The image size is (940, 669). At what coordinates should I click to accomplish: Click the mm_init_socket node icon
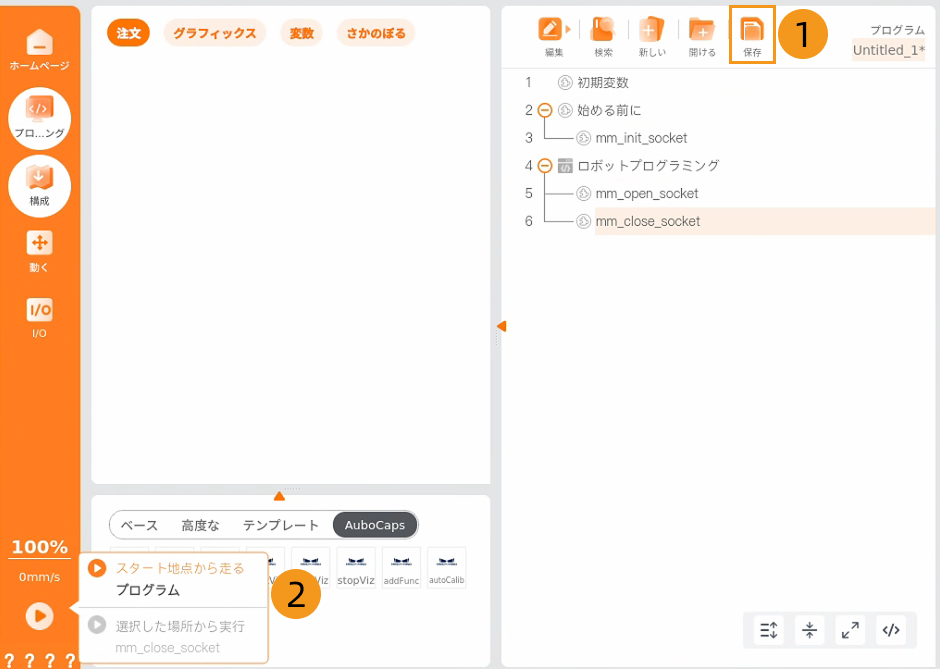pyautogui.click(x=583, y=138)
